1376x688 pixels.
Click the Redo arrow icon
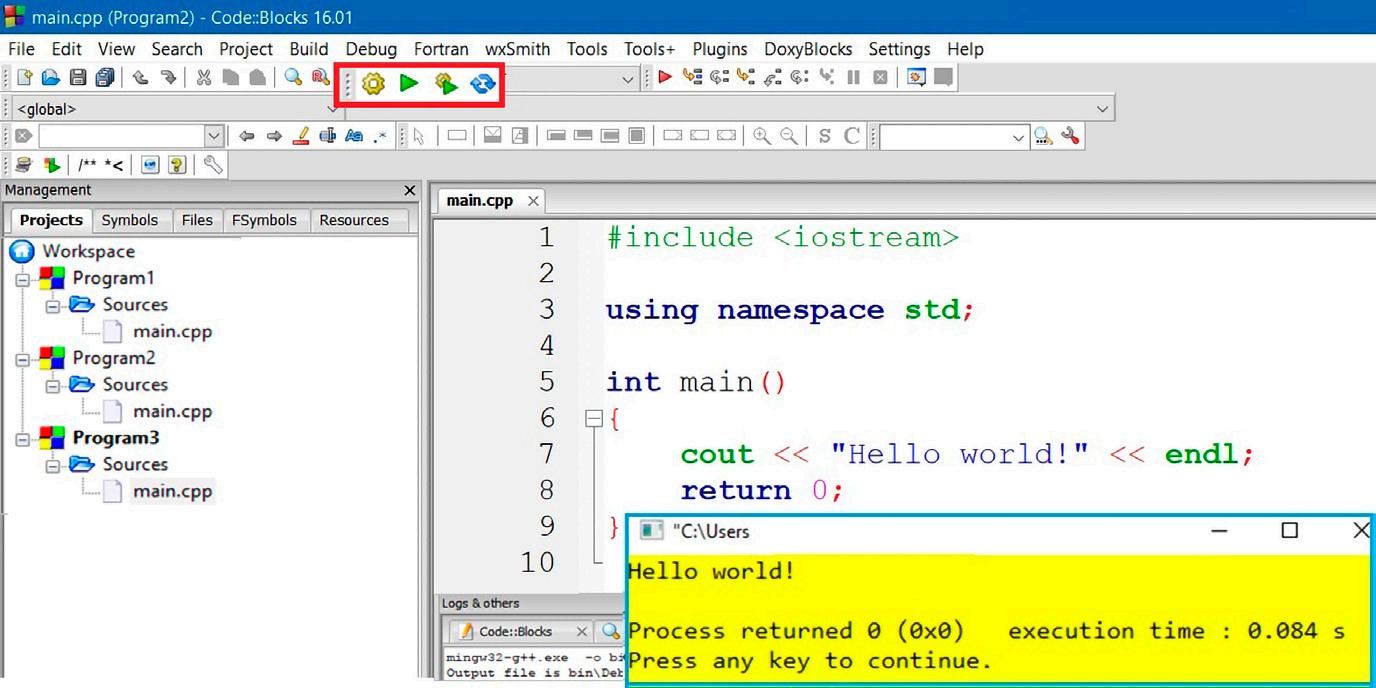pos(168,78)
